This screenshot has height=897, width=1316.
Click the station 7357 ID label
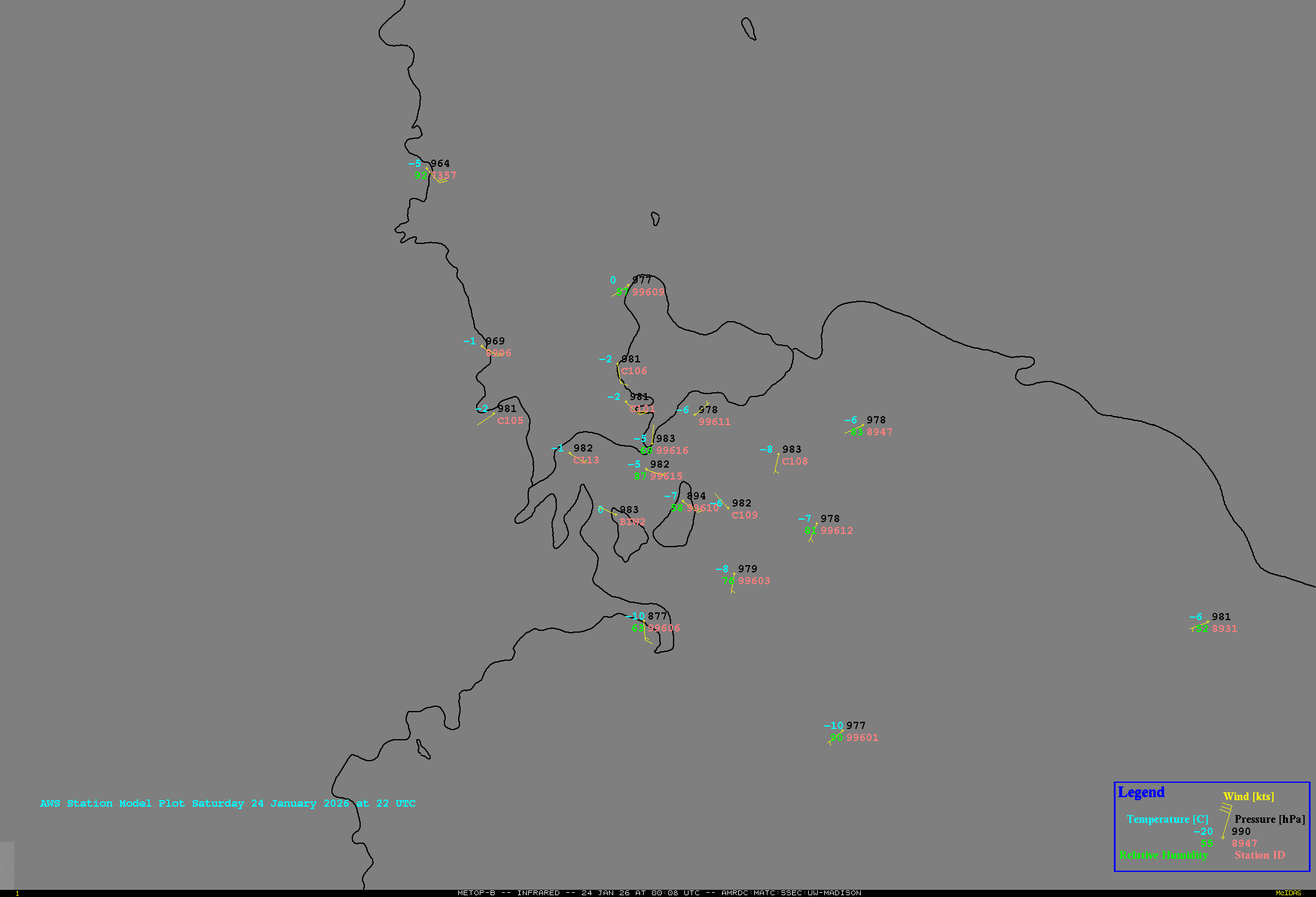point(443,176)
